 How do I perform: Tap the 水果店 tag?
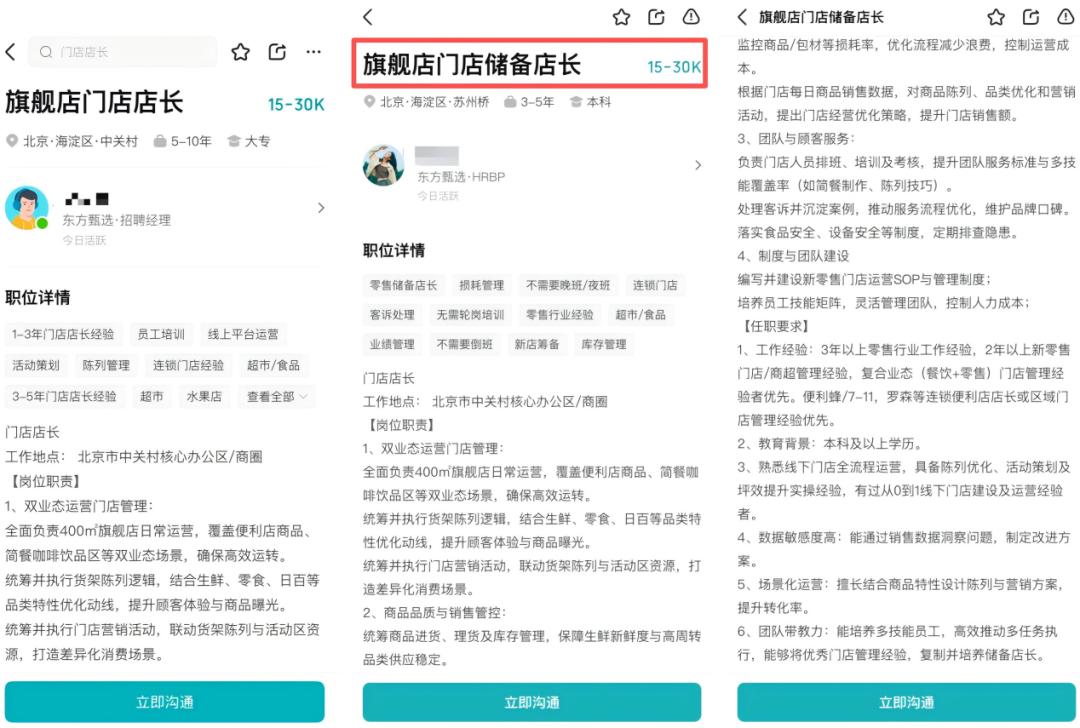pos(205,396)
